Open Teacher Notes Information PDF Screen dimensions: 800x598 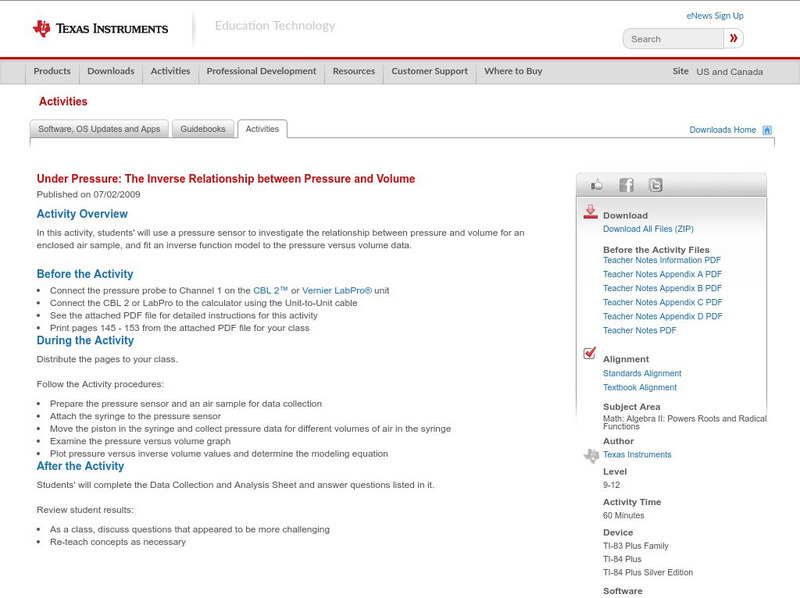point(662,260)
